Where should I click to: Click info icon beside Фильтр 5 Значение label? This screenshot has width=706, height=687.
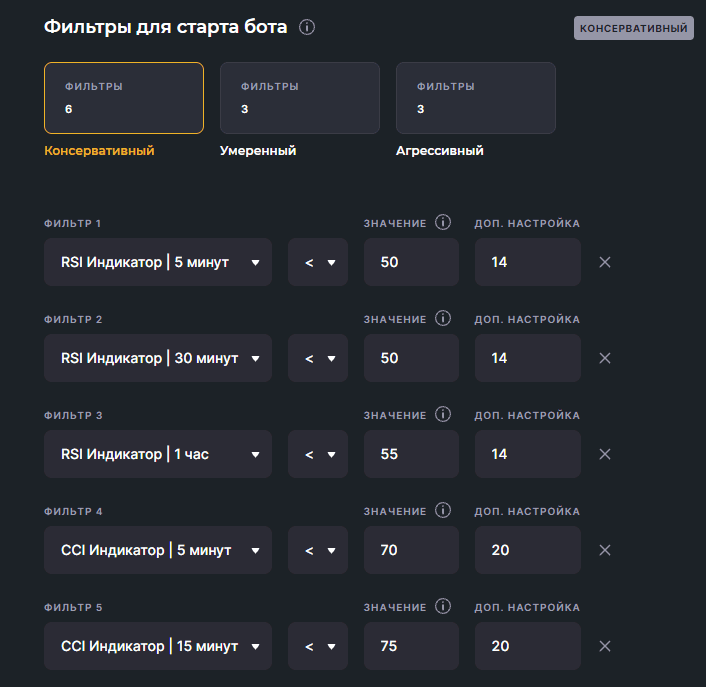[x=443, y=607]
